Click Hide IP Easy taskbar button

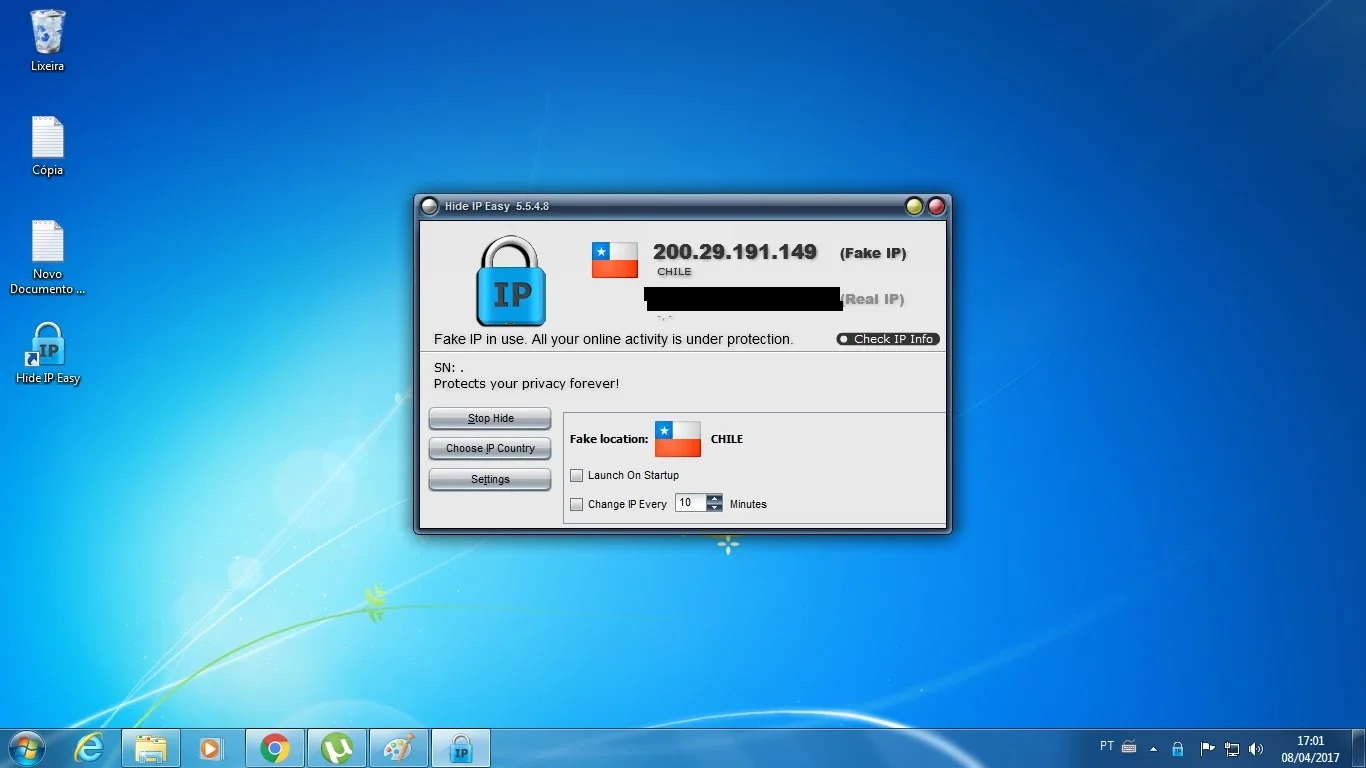[x=461, y=748]
